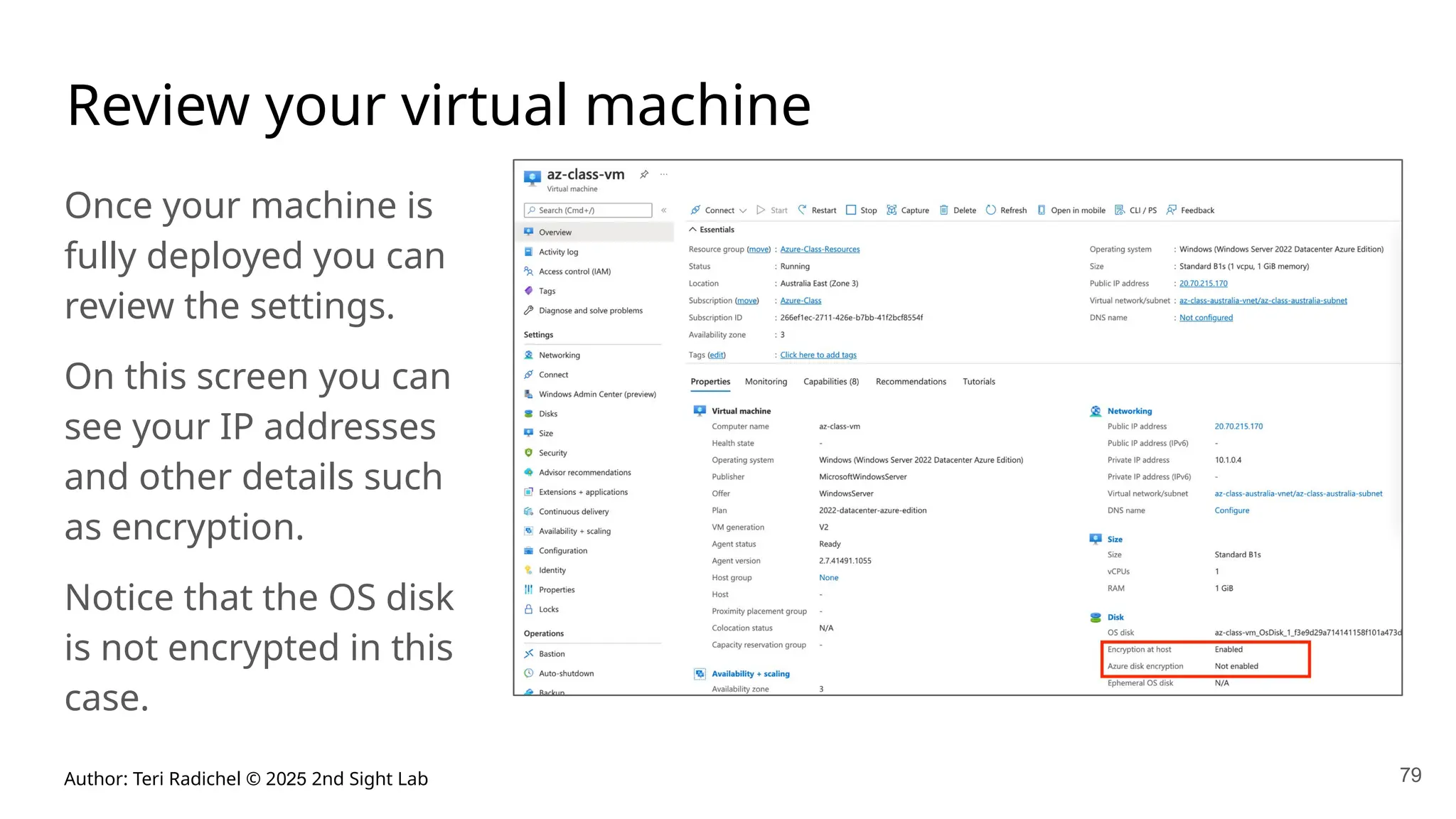Click Open in mobile
Viewport: 1456px width, 819px height.
click(1071, 210)
